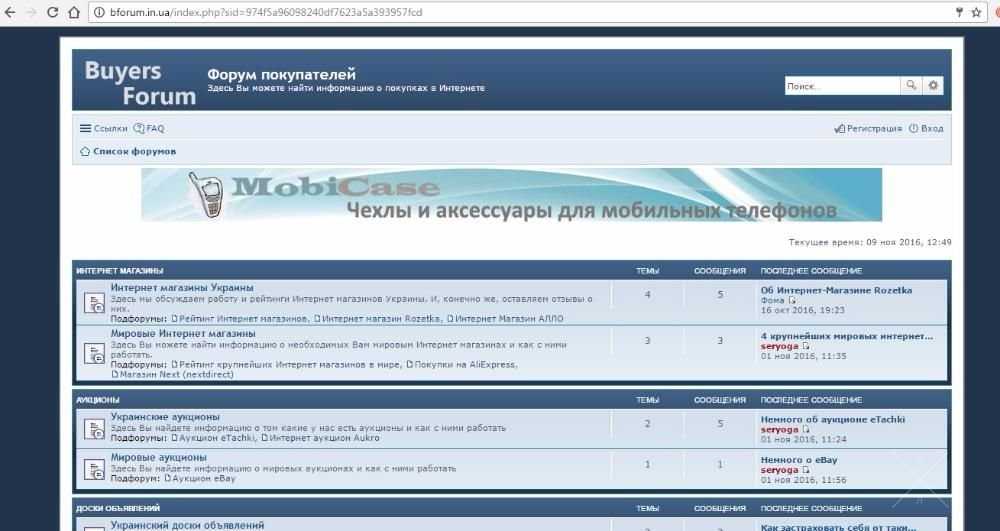The image size is (1000, 531).
Task: Open browser home page icon
Action: (74, 12)
